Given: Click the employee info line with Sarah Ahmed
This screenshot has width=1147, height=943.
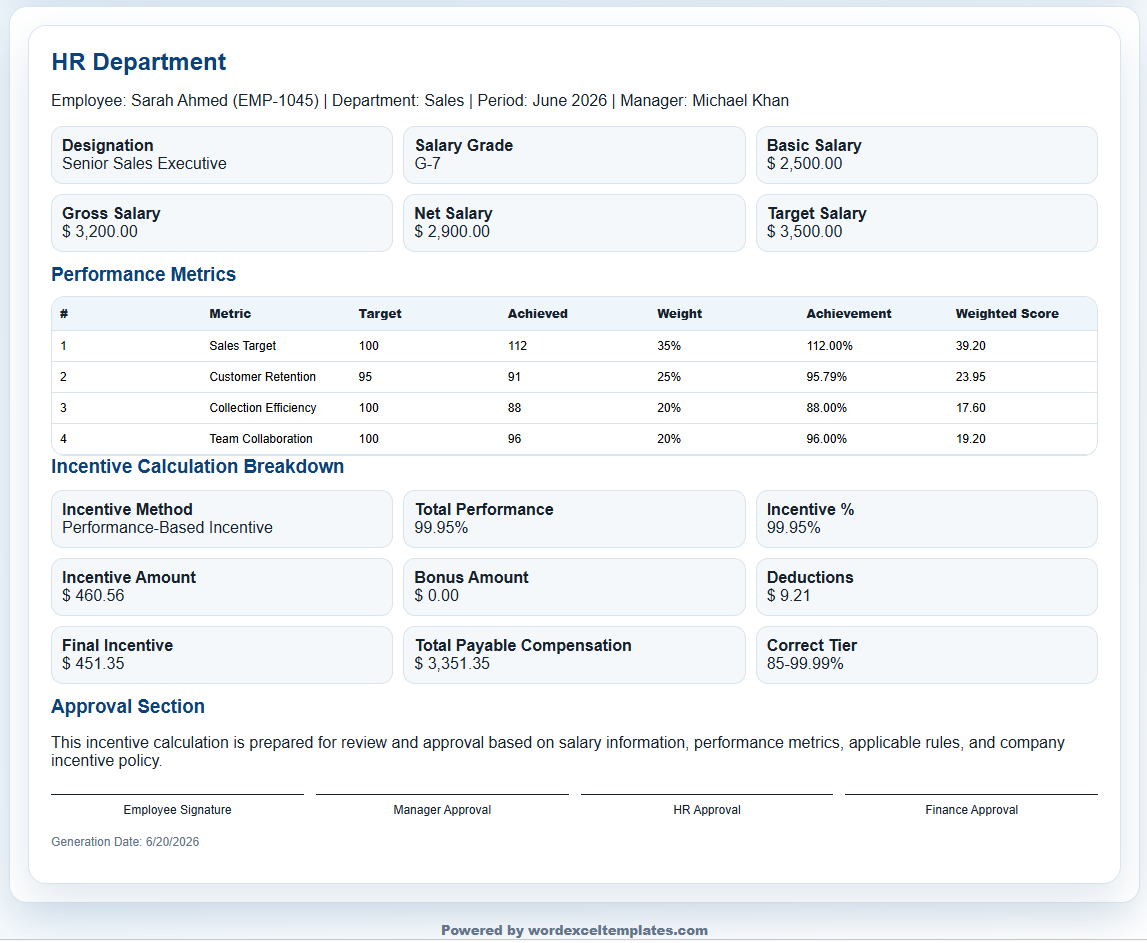Looking at the screenshot, I should coord(420,101).
